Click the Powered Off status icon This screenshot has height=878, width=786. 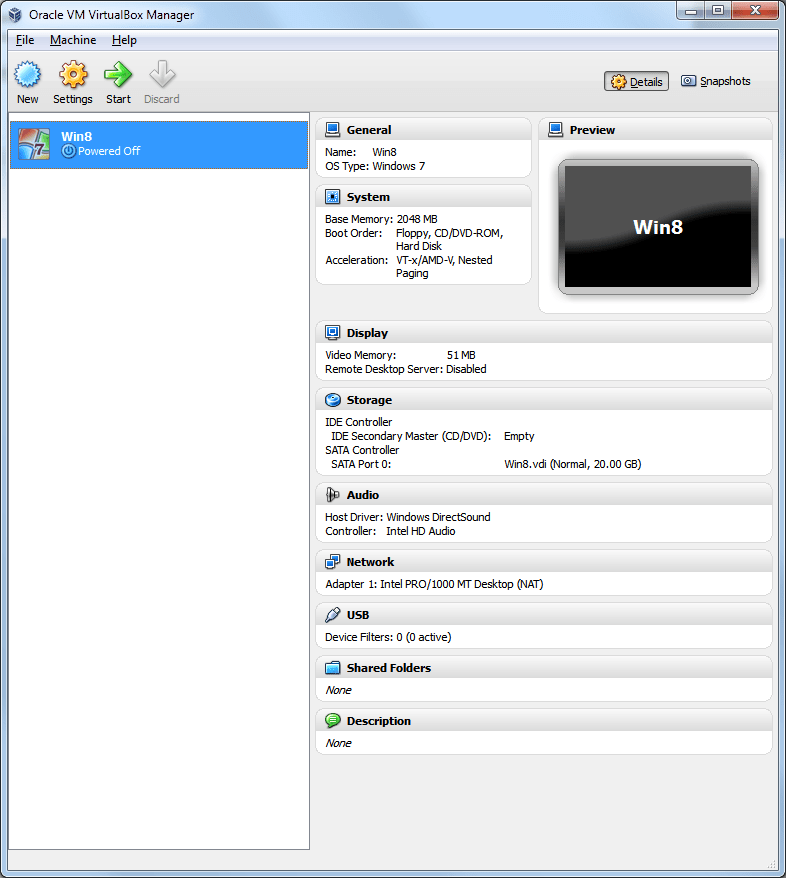click(68, 151)
